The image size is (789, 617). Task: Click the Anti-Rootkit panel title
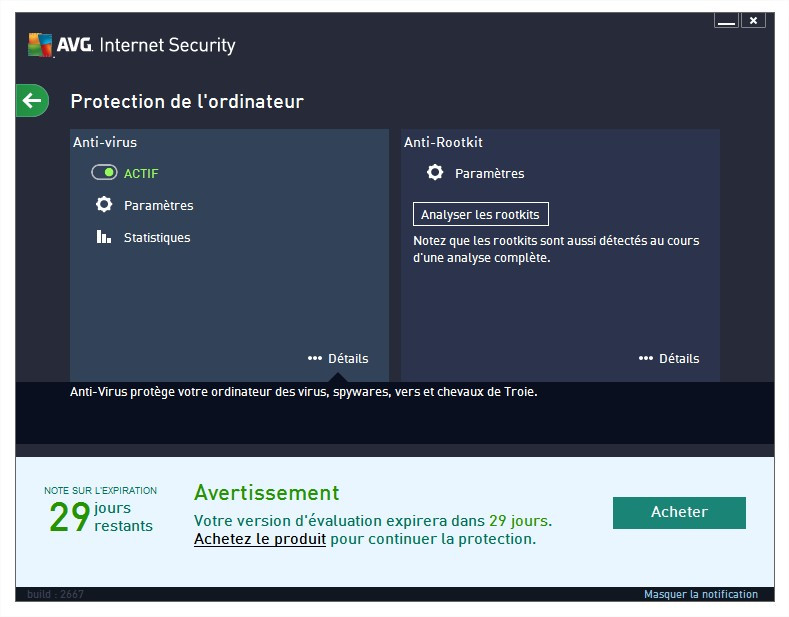coord(443,142)
